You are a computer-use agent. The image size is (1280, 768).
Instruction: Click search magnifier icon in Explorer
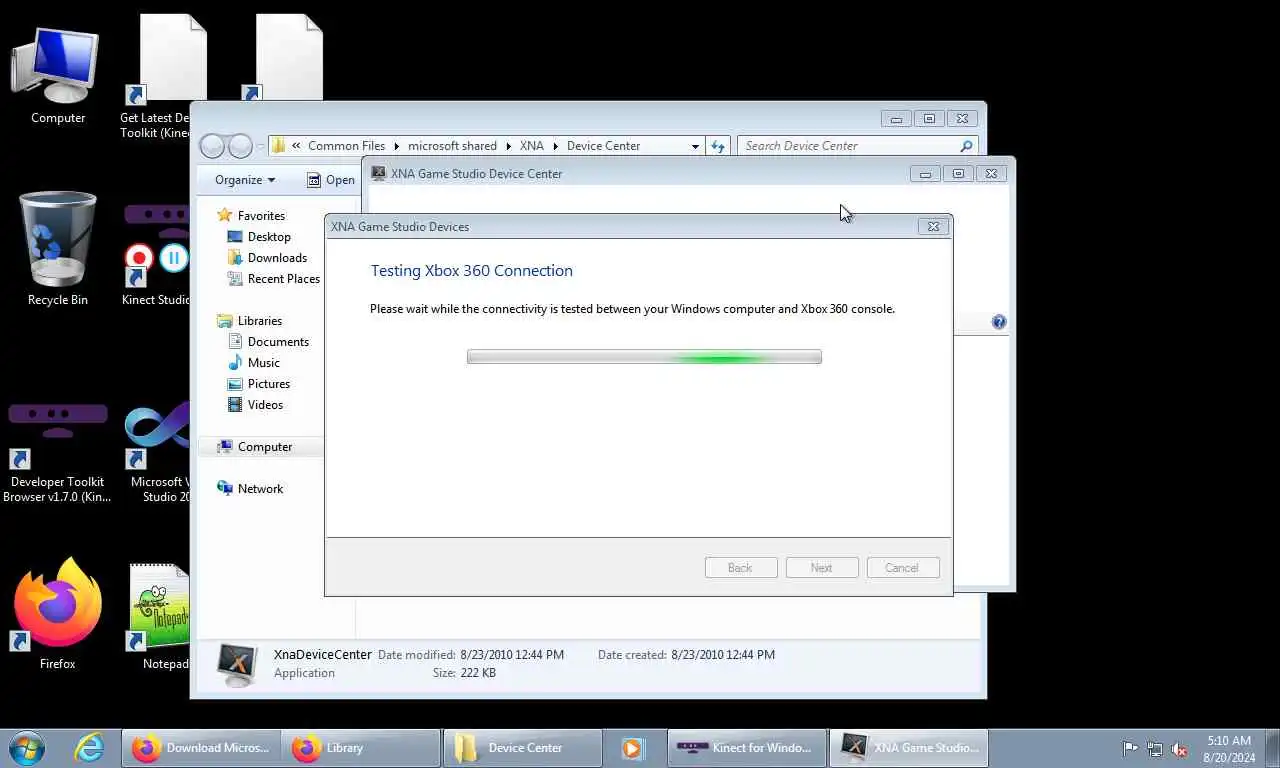966,146
